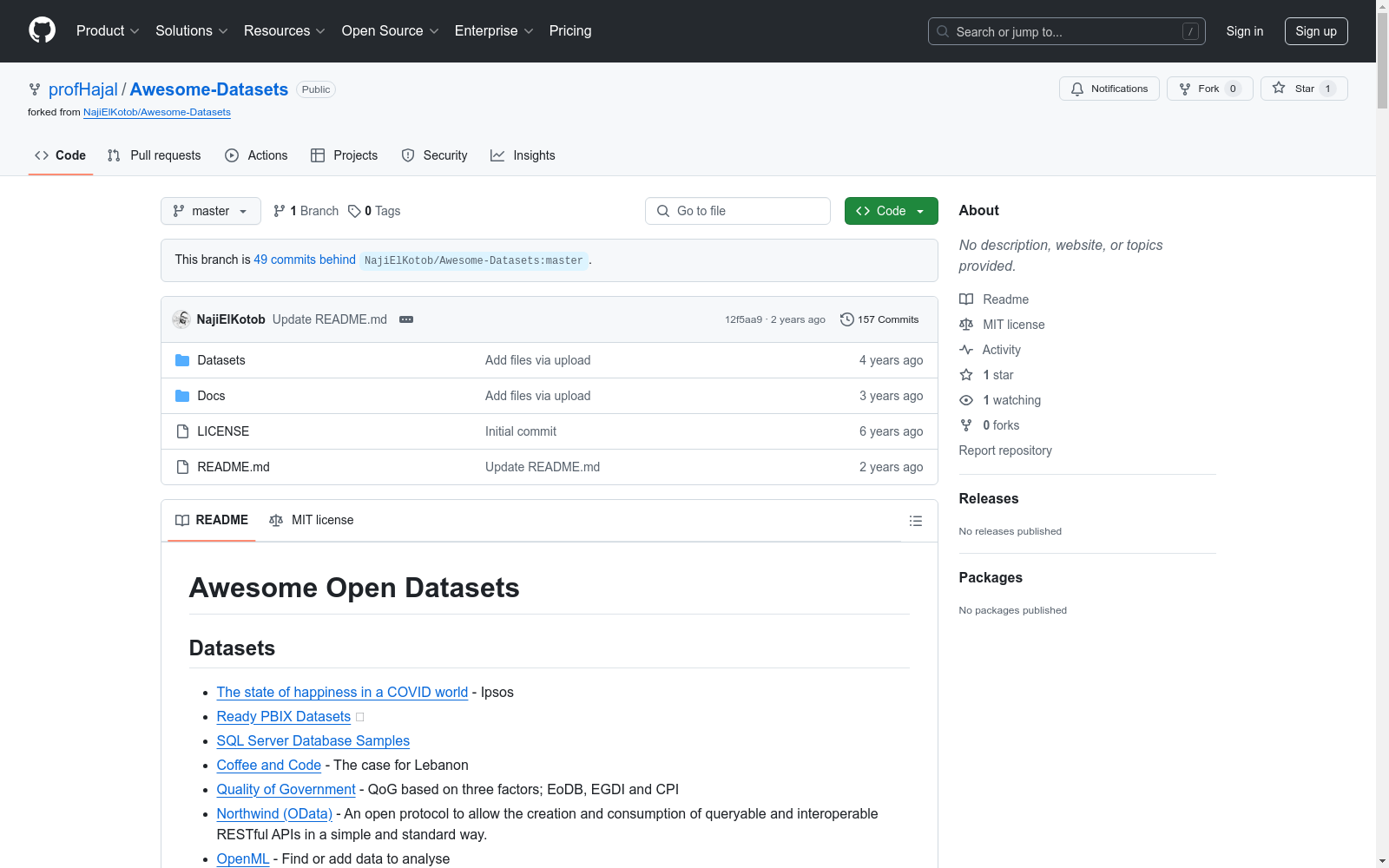This screenshot has width=1389, height=868.
Task: Expand the commit message ellipsis icon
Action: click(x=406, y=319)
